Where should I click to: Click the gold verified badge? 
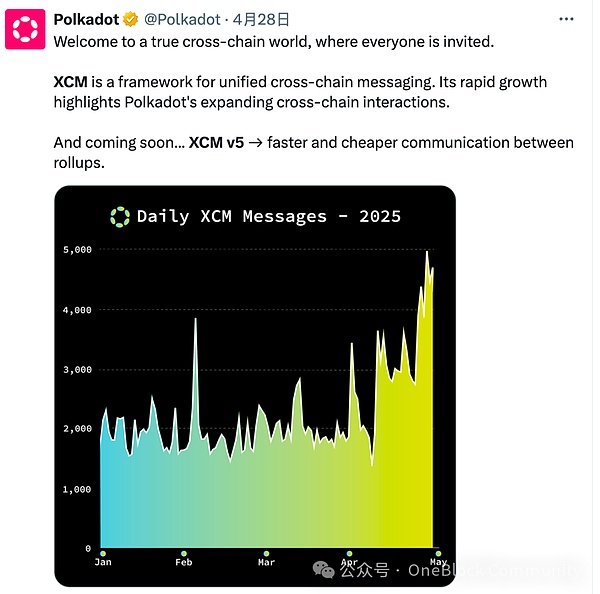(131, 19)
